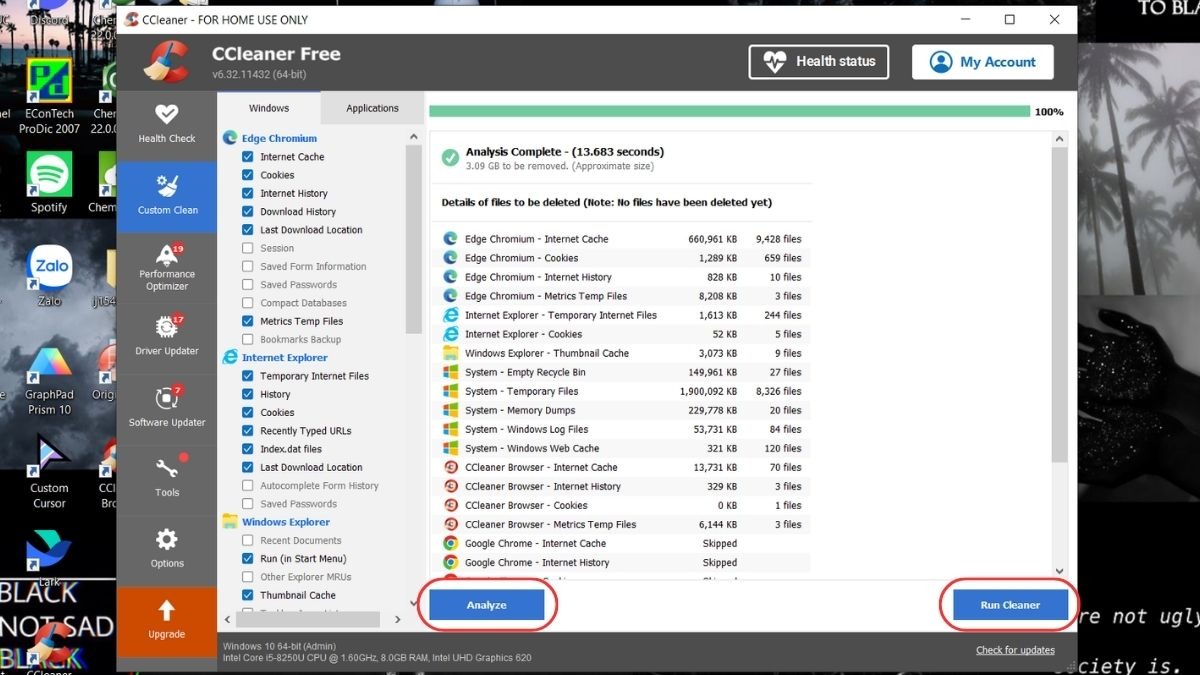The height and width of the screenshot is (675, 1200).
Task: Check the Recent Documents option
Action: pyautogui.click(x=248, y=540)
